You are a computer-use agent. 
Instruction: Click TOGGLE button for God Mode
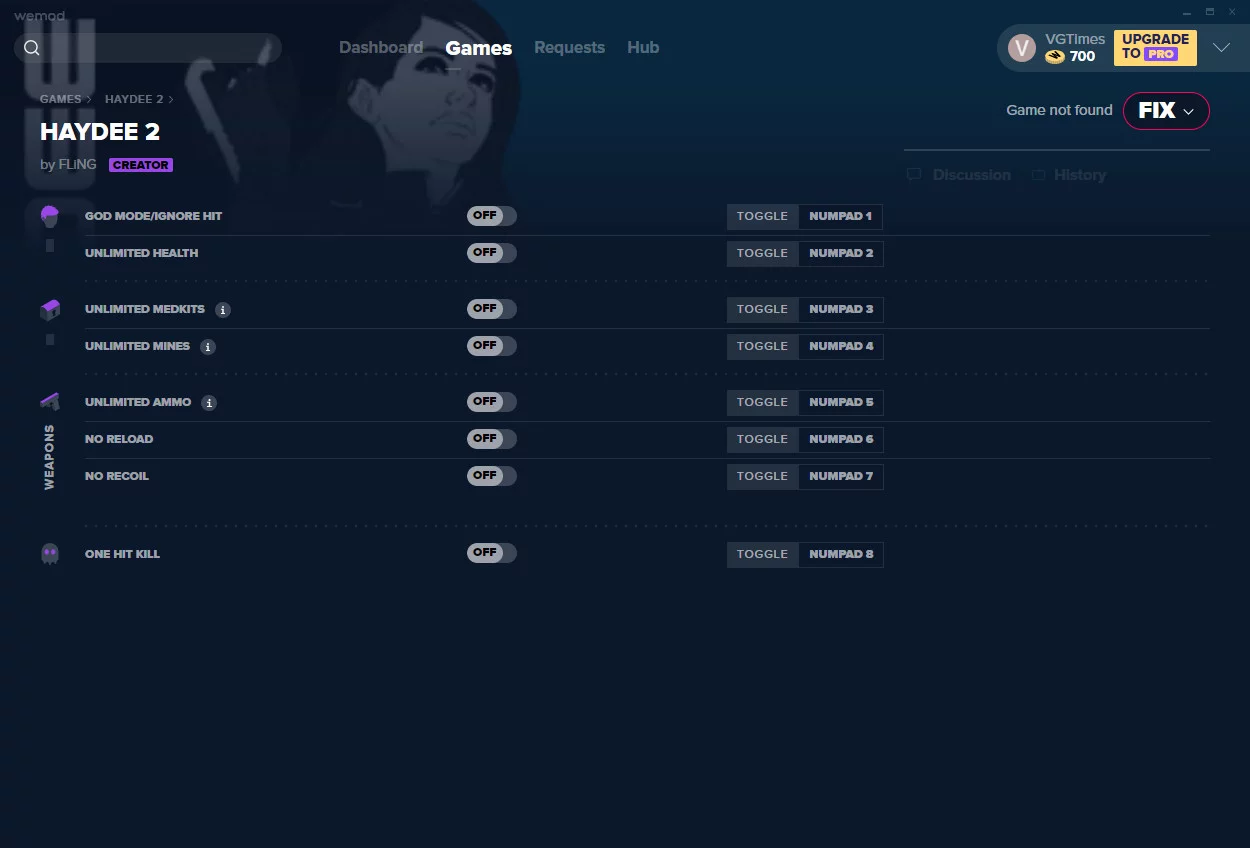pos(763,216)
